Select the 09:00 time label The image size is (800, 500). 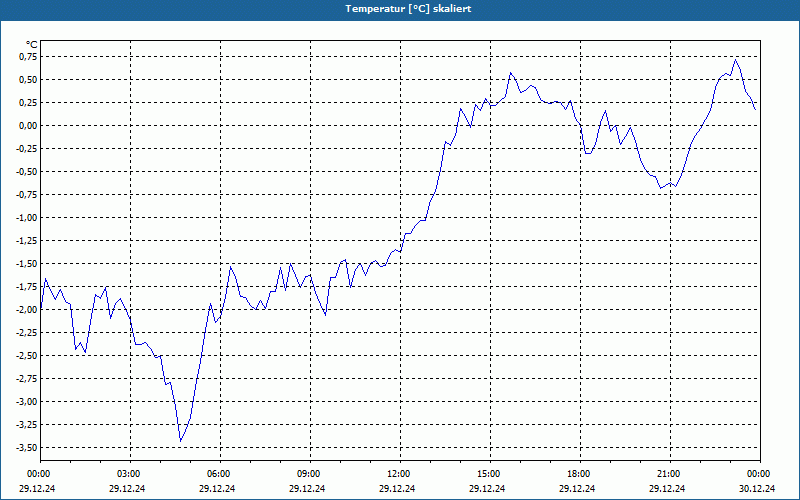310,474
